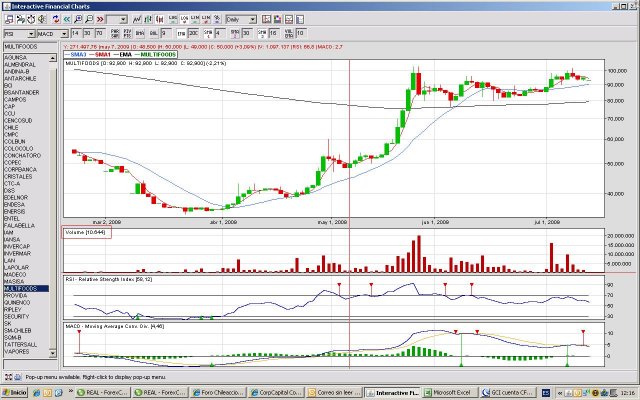Switch to Microsoft Excel taskbar item
This screenshot has width=640, height=400.
(450, 393)
